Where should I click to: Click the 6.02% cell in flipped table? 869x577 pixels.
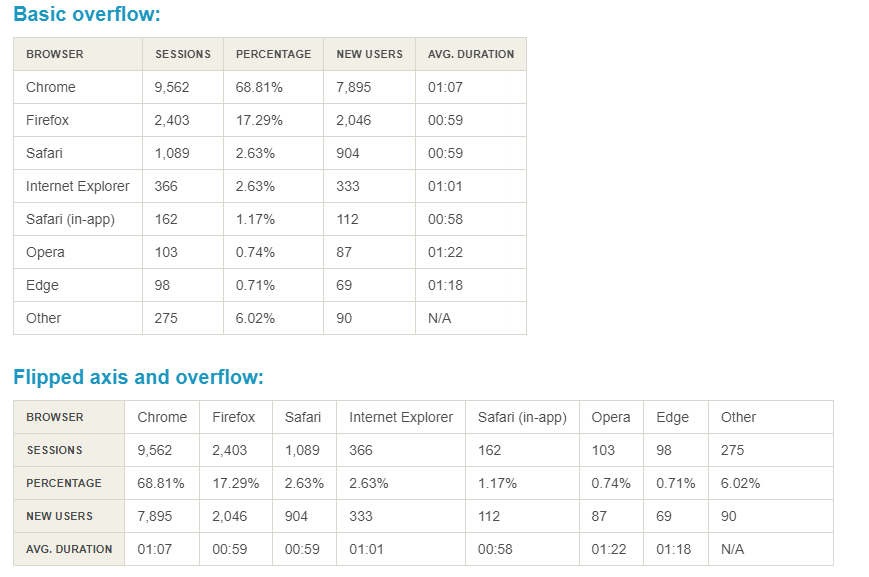740,483
